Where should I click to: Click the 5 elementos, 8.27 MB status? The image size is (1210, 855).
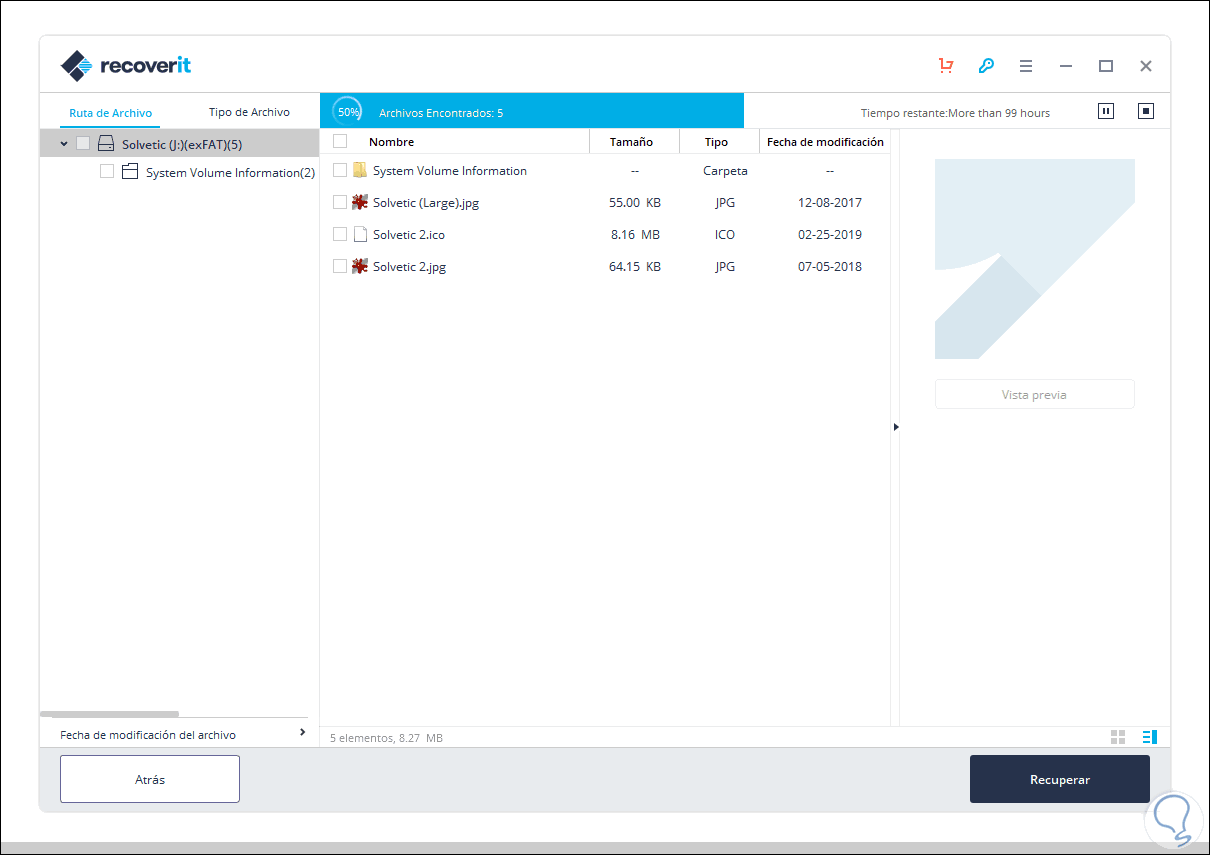click(x=387, y=738)
